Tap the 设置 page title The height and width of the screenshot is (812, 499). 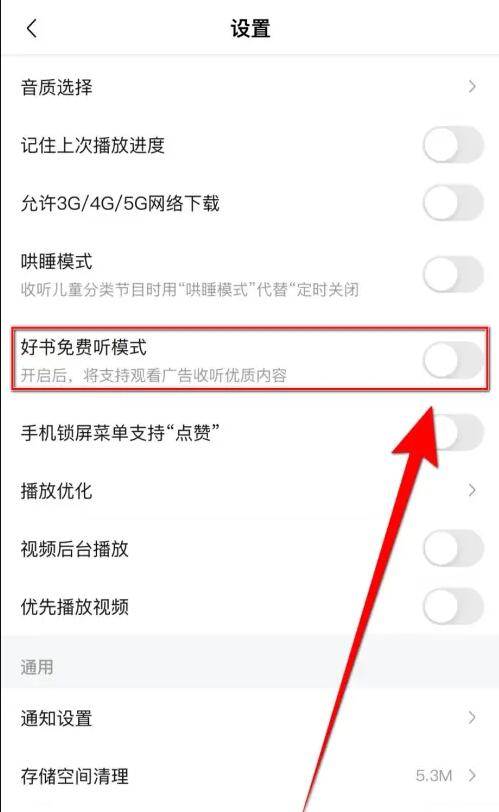point(250,28)
